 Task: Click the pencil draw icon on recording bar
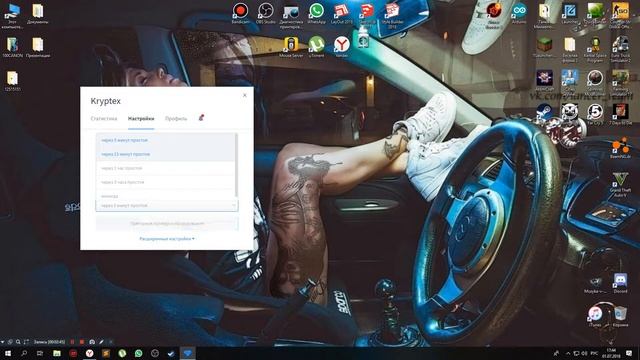pyautogui.click(x=101, y=342)
